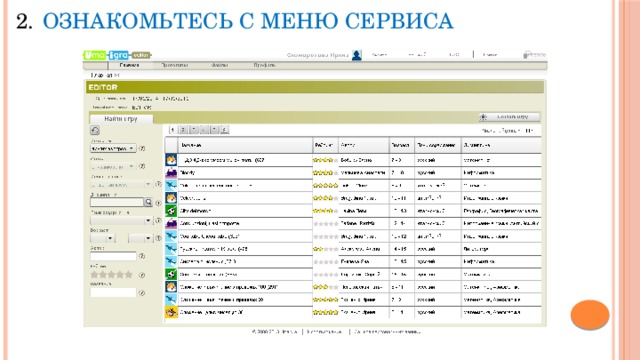
Task: Click the help icon next to the Автор field
Action: click(142, 256)
